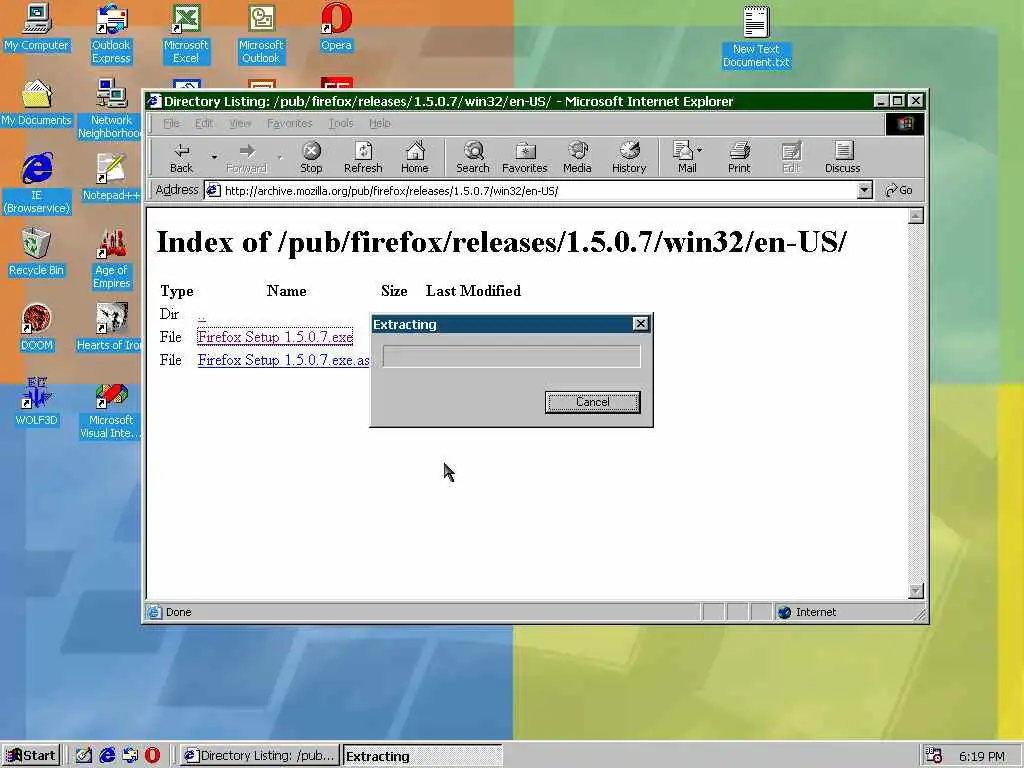Click the first quick launch icon beside Start
The width and height of the screenshot is (1024, 768).
click(84, 756)
